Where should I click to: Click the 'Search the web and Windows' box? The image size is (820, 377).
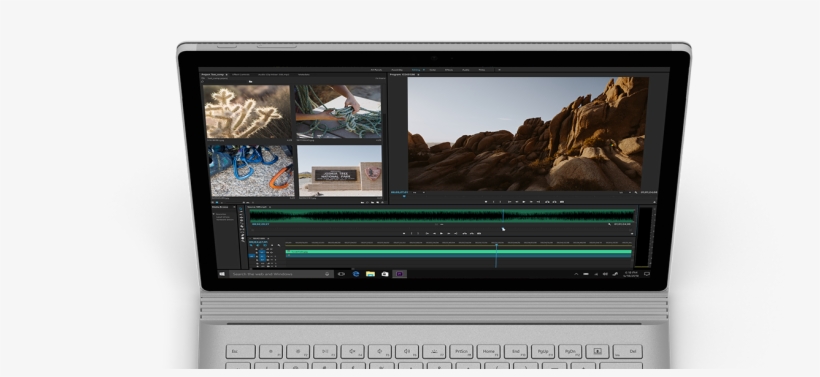(x=281, y=274)
